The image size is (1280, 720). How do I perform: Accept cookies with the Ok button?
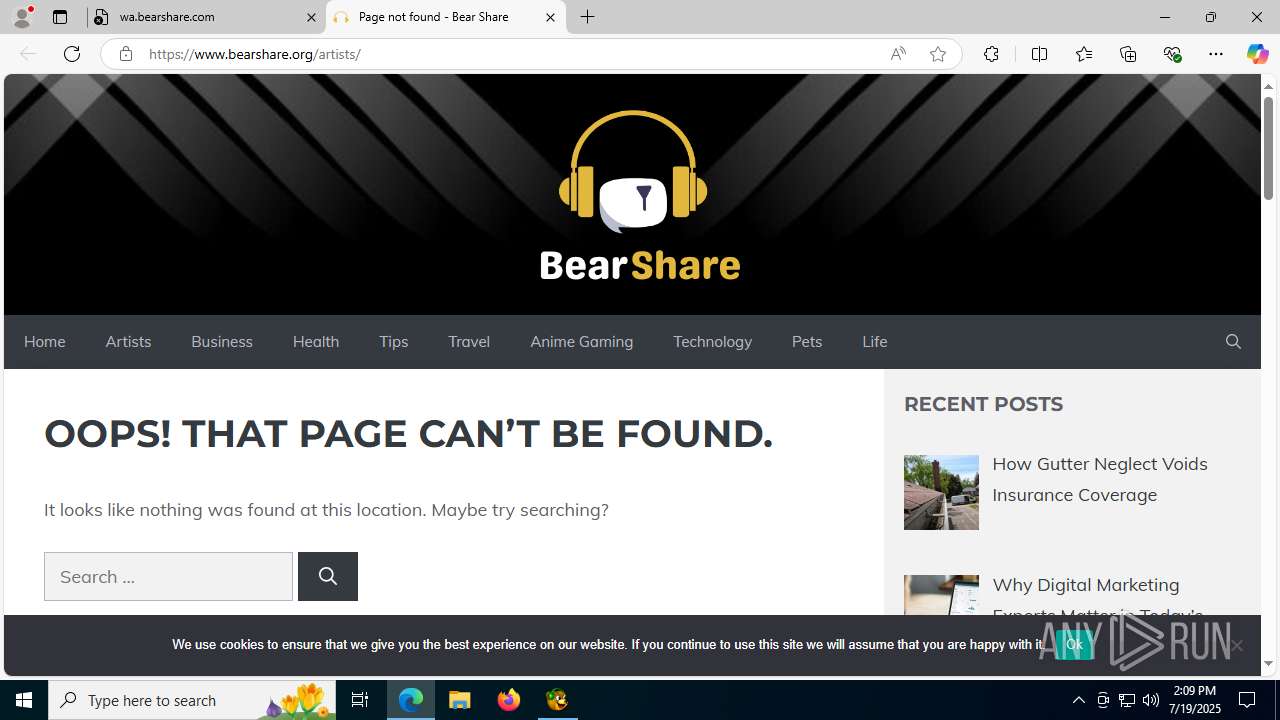(x=1074, y=645)
